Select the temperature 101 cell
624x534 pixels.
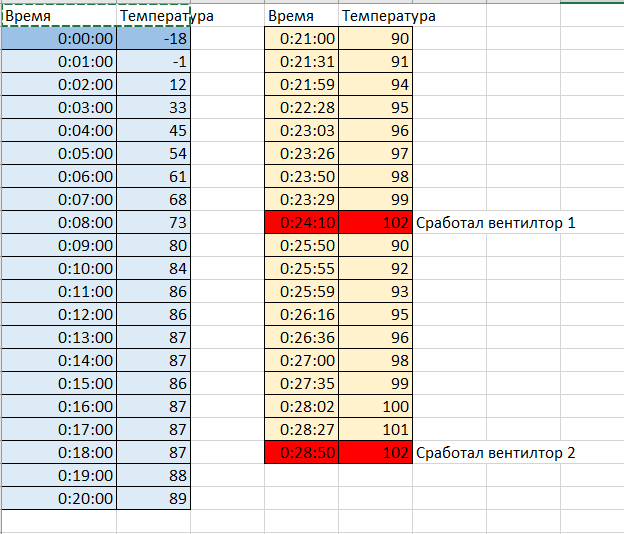pyautogui.click(x=376, y=429)
